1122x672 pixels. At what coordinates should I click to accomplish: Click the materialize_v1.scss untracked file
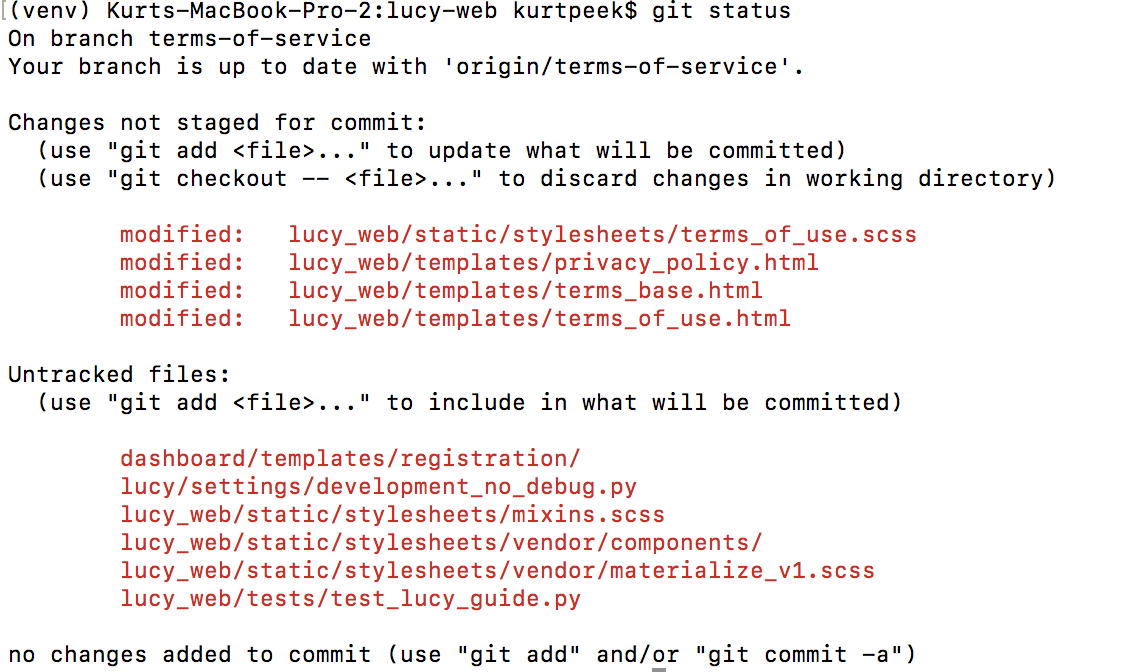(x=497, y=571)
